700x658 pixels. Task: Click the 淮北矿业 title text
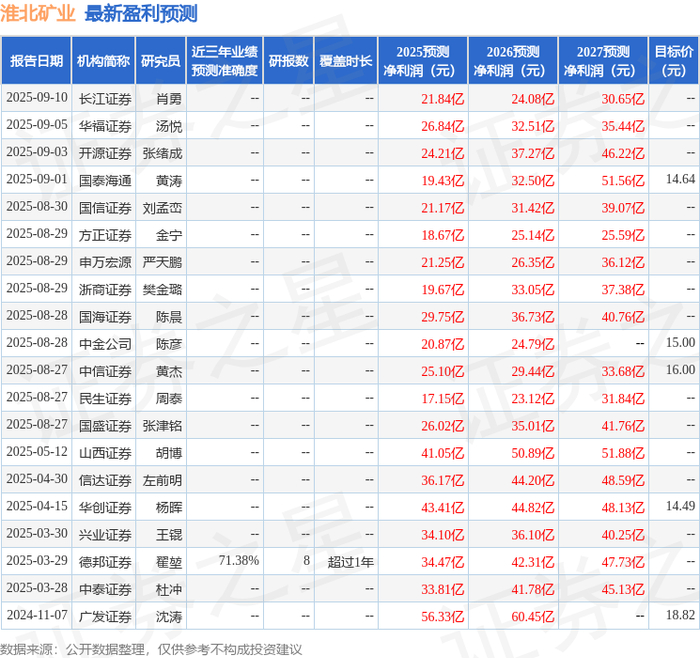(x=38, y=13)
